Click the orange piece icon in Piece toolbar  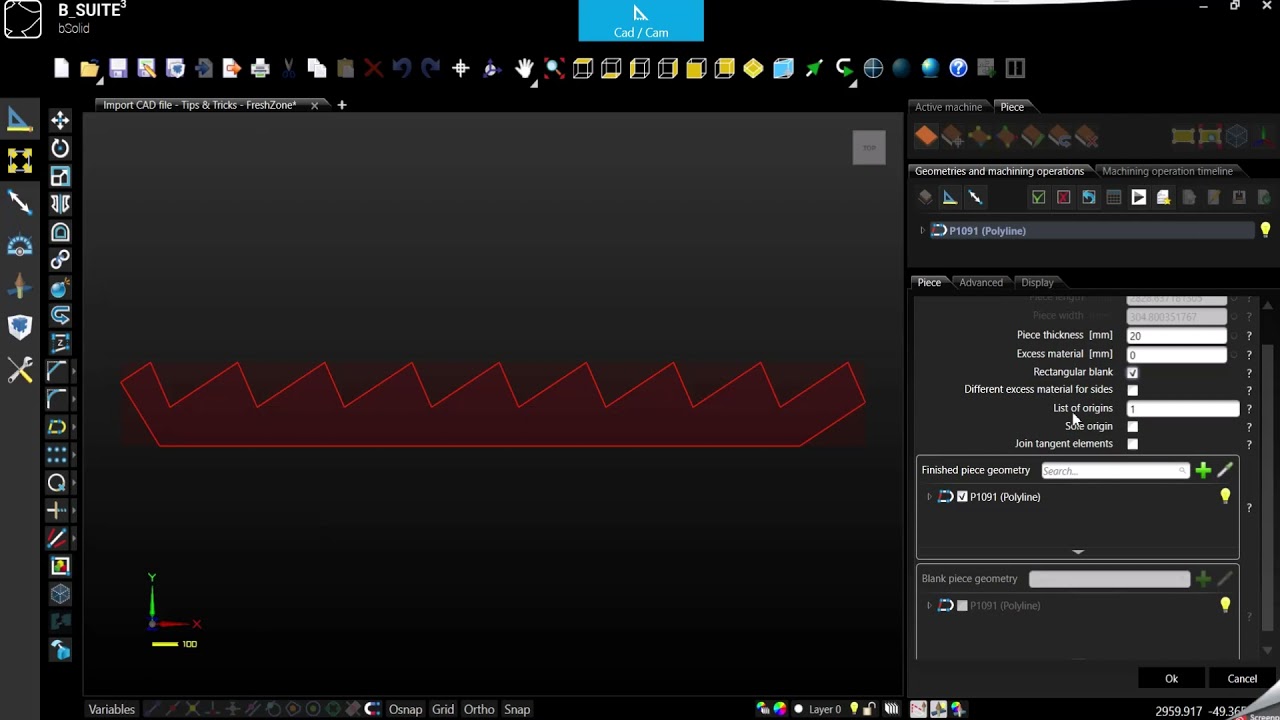(x=926, y=136)
